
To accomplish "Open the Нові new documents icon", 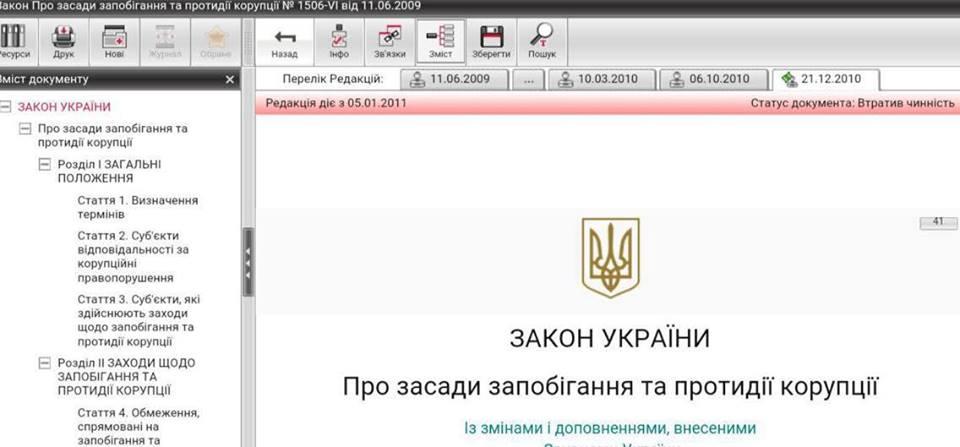I will coord(115,41).
